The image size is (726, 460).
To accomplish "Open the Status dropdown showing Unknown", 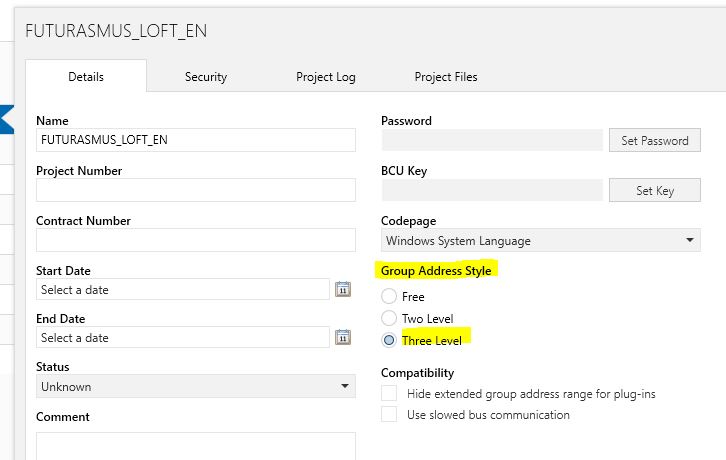I will (196, 387).
